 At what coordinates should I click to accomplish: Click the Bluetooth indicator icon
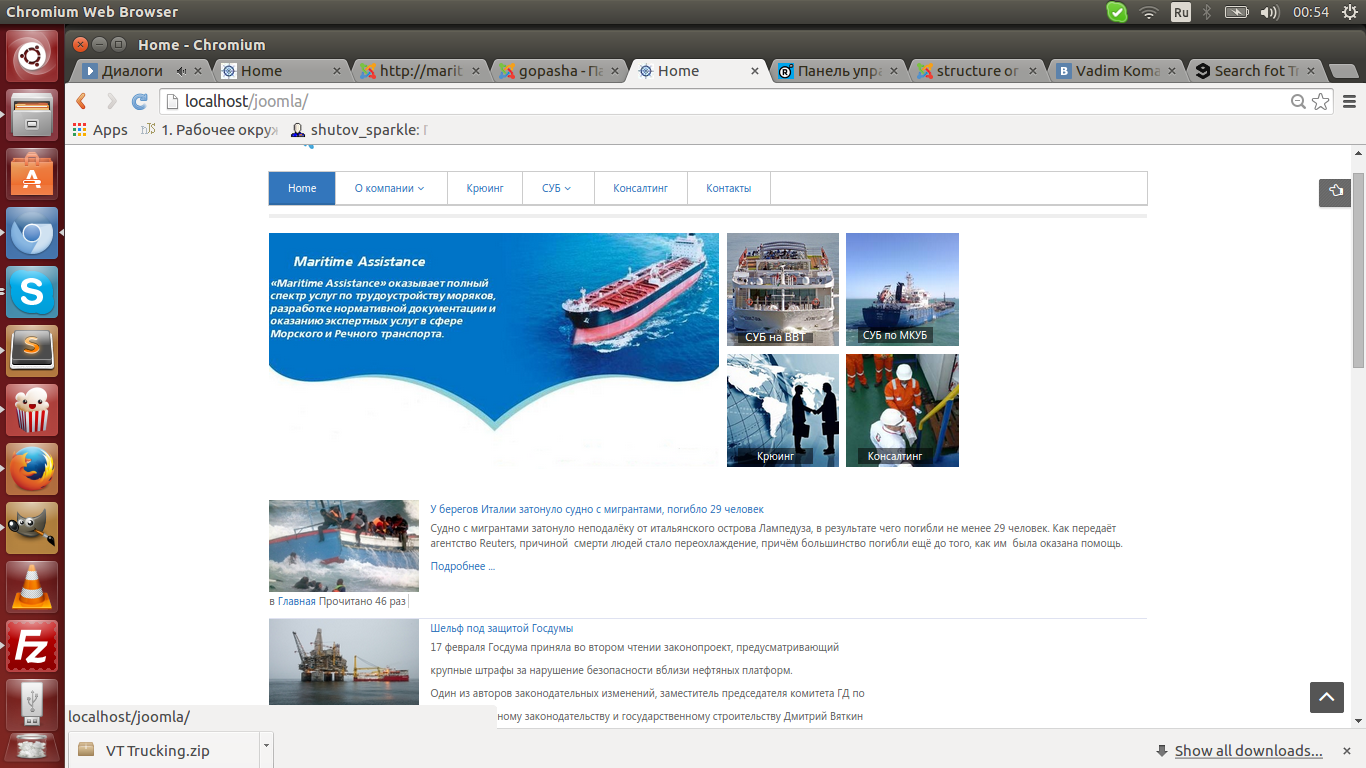1207,12
